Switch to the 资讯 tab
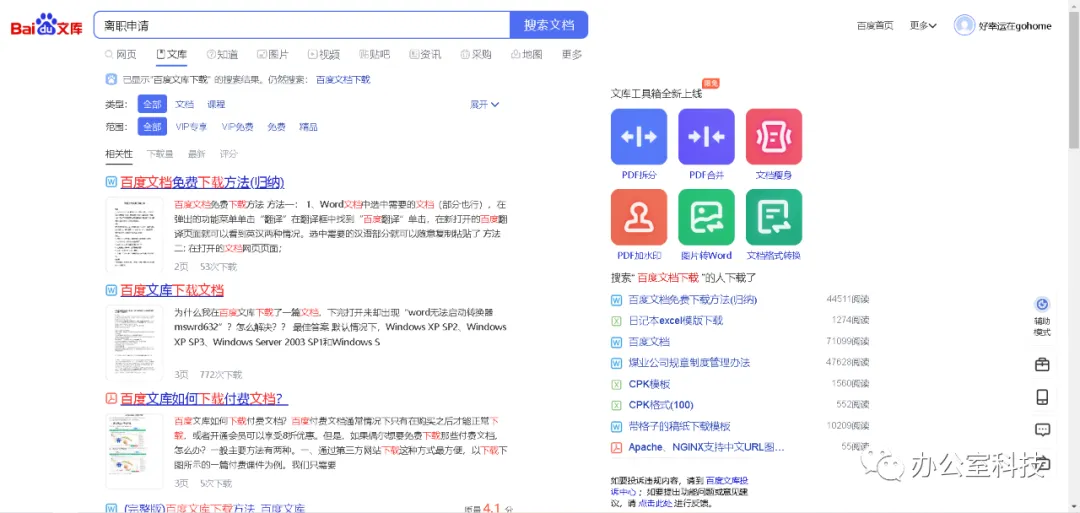The width and height of the screenshot is (1080, 513). click(x=425, y=54)
